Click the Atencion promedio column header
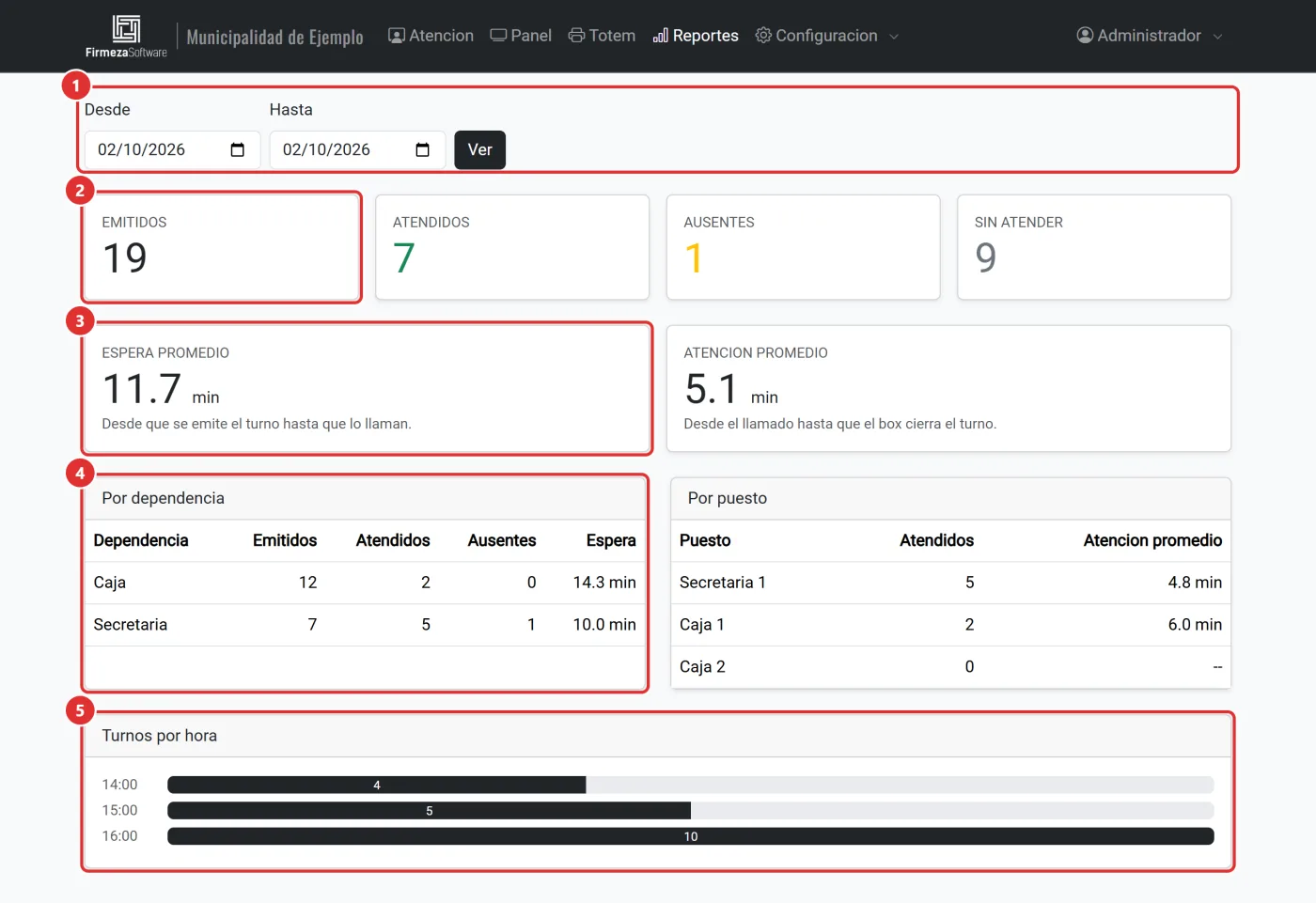The height and width of the screenshot is (903, 1316). (1152, 540)
